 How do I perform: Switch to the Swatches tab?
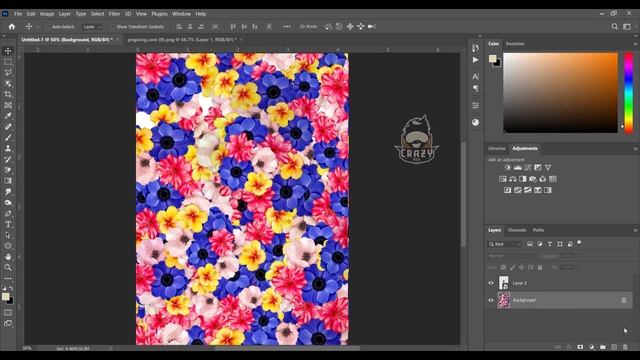point(515,44)
